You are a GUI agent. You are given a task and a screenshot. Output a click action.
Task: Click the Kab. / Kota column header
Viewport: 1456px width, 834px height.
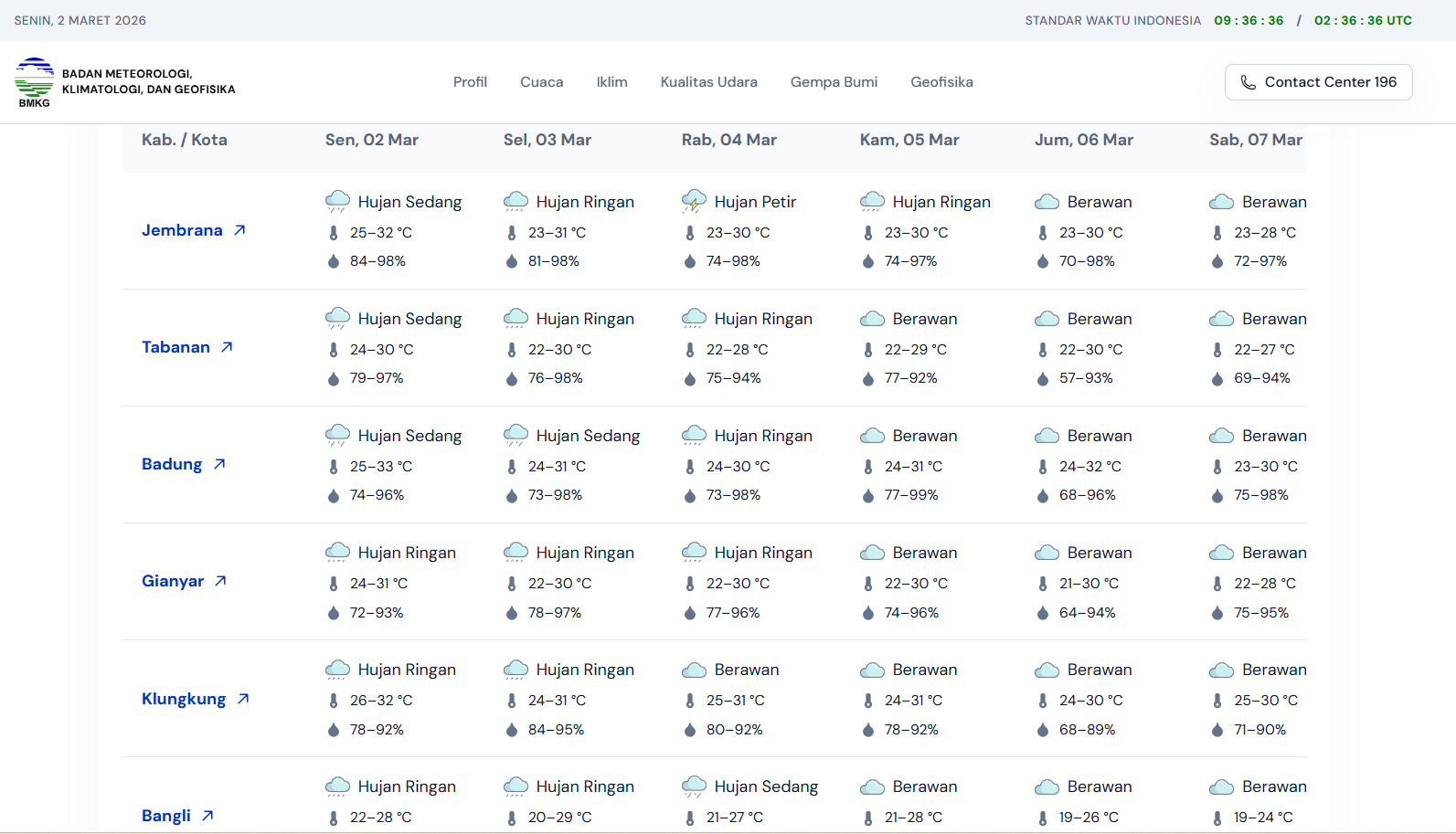click(x=185, y=140)
